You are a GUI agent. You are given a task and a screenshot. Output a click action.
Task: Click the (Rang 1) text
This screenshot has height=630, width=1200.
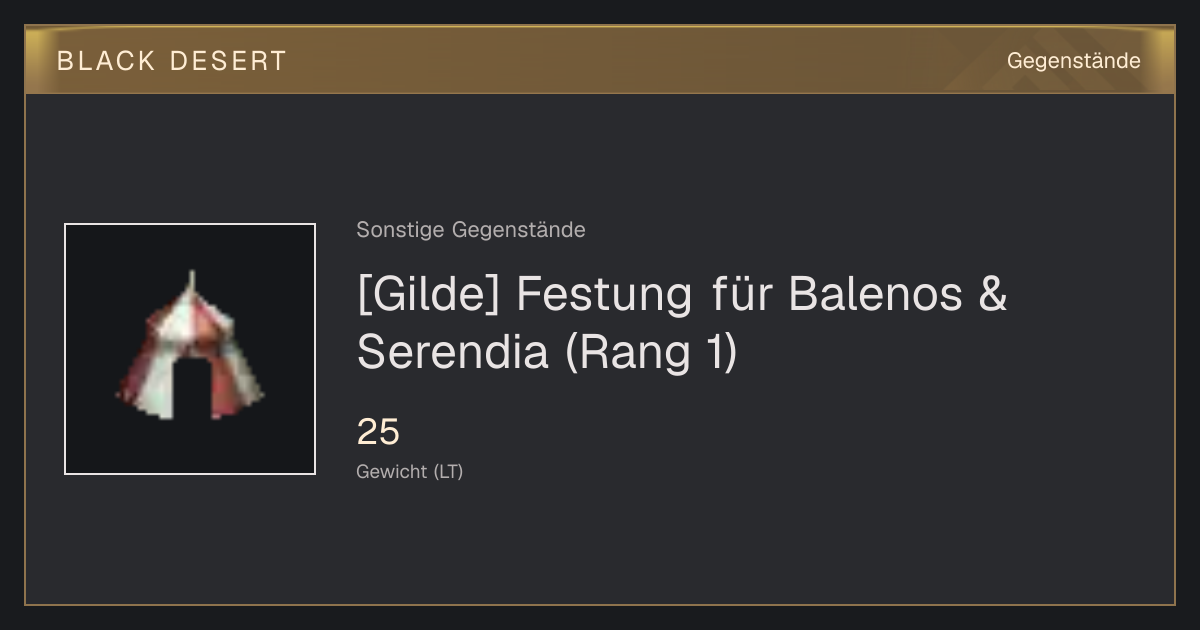coord(651,352)
